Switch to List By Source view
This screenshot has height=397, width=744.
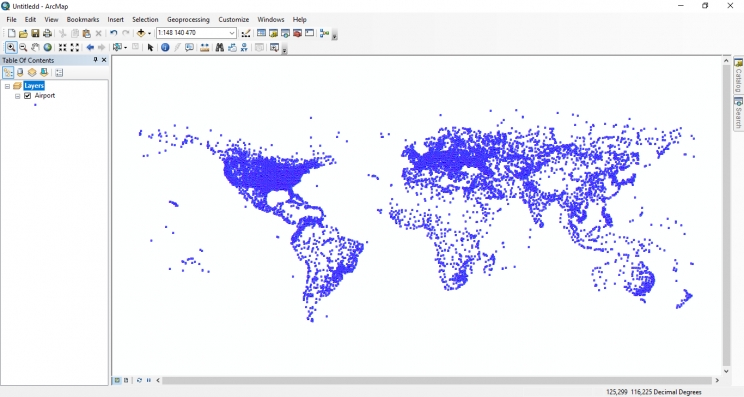pyautogui.click(x=20, y=73)
